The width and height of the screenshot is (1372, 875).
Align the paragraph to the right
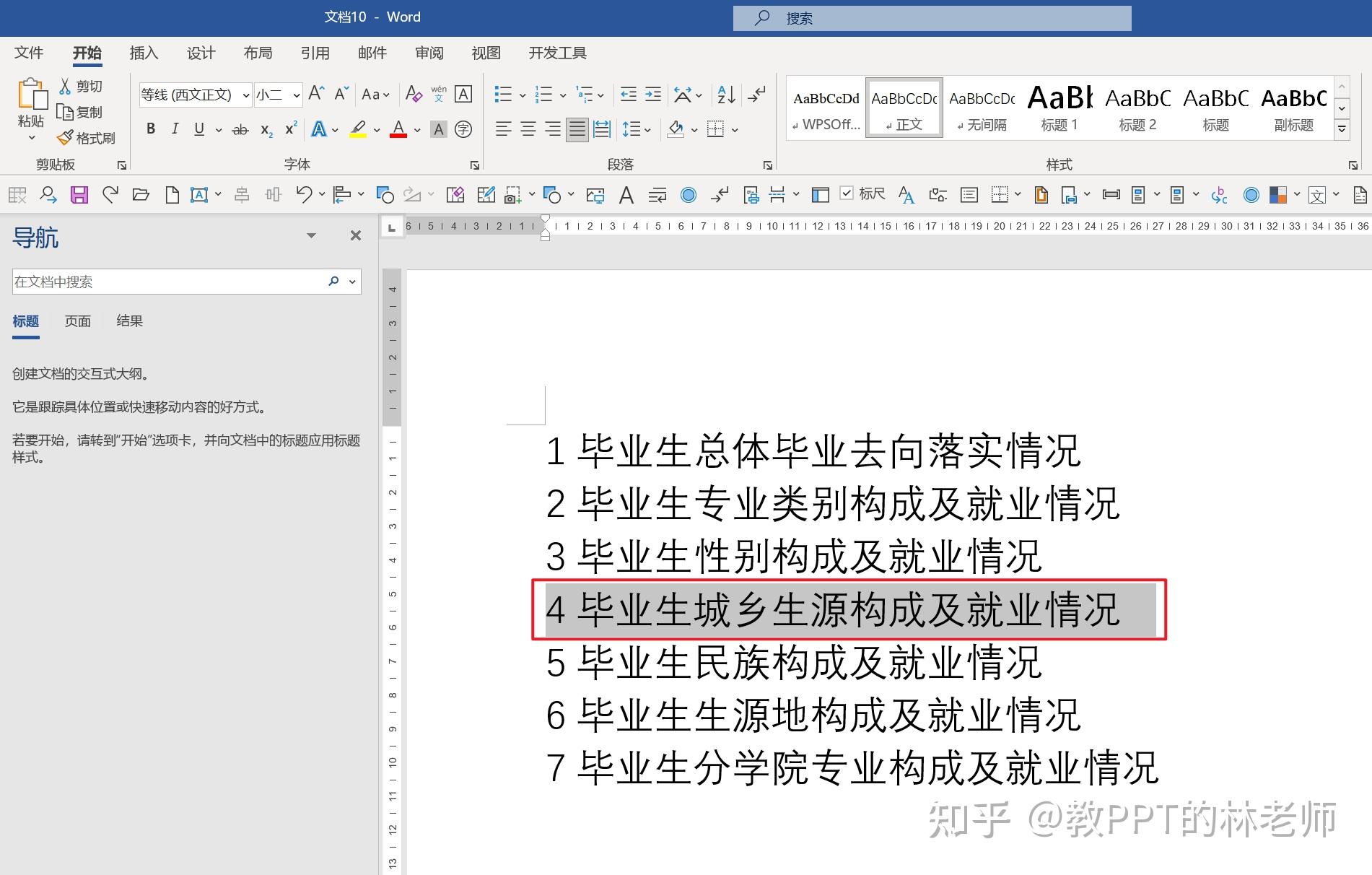point(553,130)
